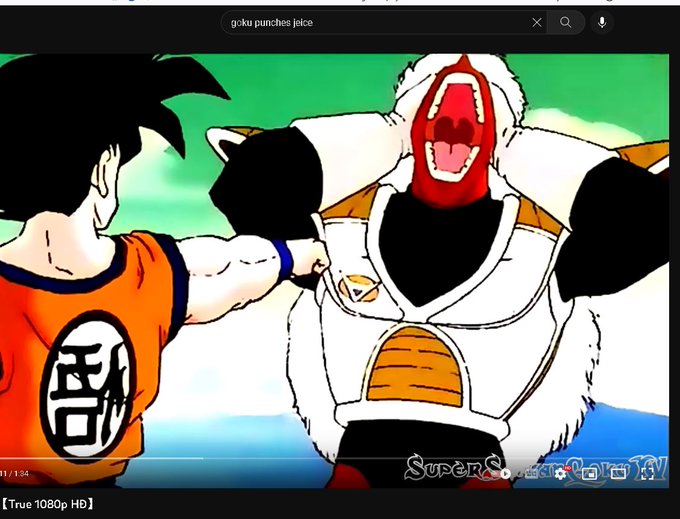This screenshot has width=680, height=519.
Task: Click the 'True 1080p HD' video title
Action: pyautogui.click(x=47, y=504)
